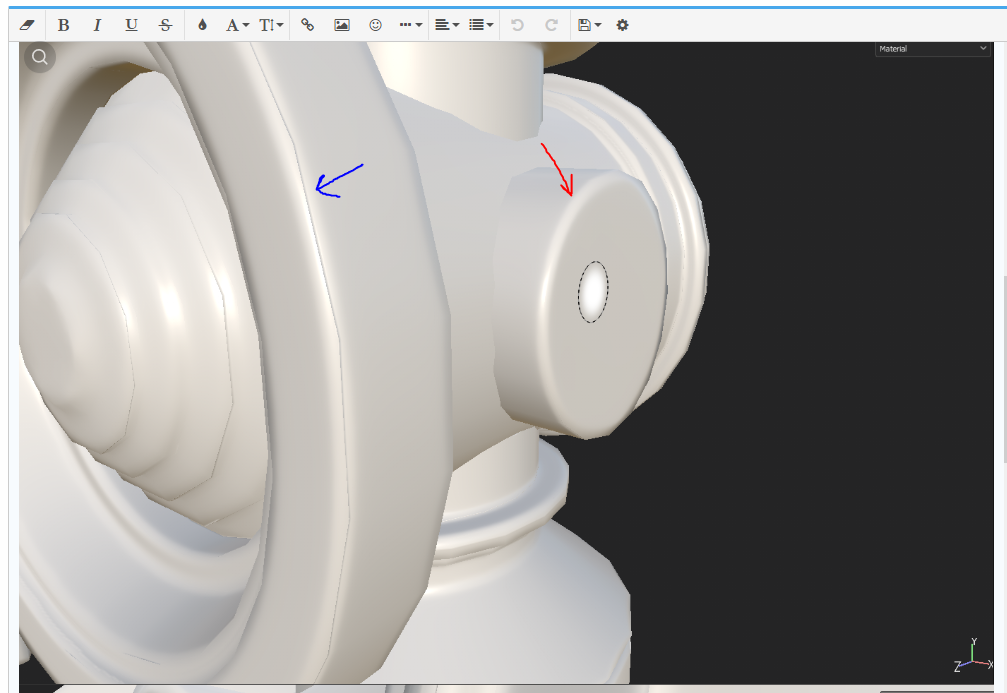Screen dimensions: 1007x693
Task: Open the font family dropdown
Action: coord(237,25)
